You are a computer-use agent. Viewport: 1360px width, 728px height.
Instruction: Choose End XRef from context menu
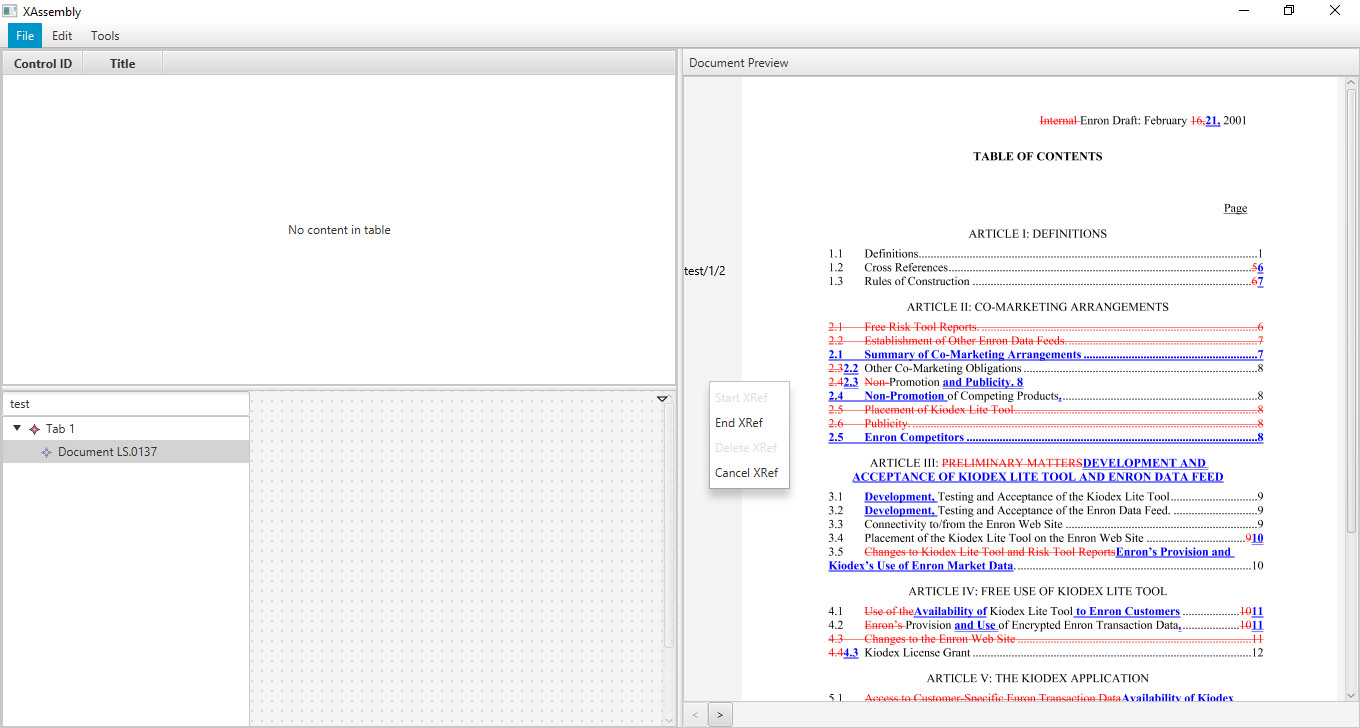749,423
